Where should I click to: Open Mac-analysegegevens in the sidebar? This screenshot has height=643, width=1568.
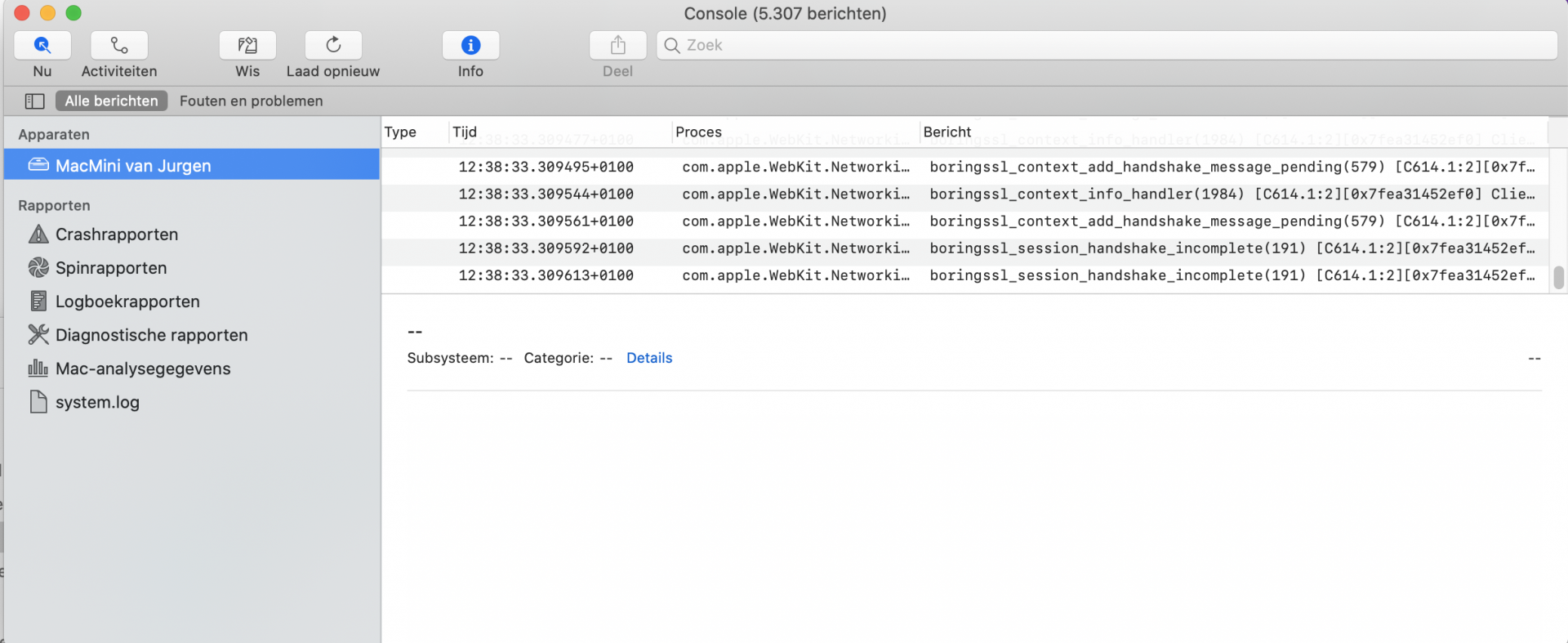click(x=142, y=368)
